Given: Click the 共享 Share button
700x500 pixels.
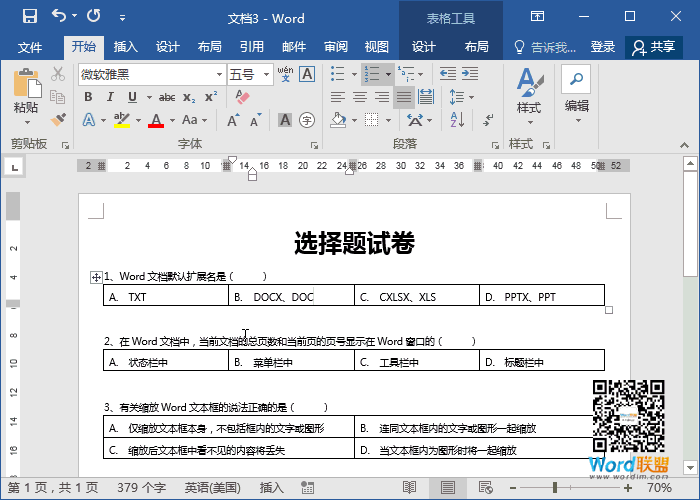Looking at the screenshot, I should (x=654, y=47).
